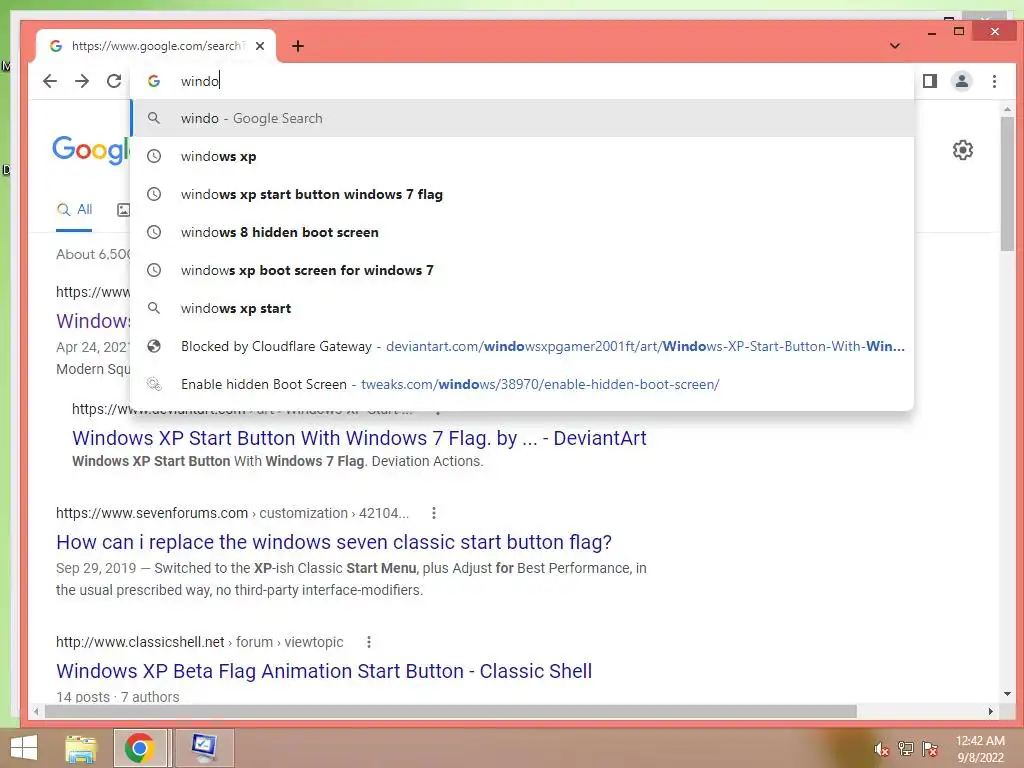Open options dots next to classicshell.net result
The width and height of the screenshot is (1024, 768).
369,642
